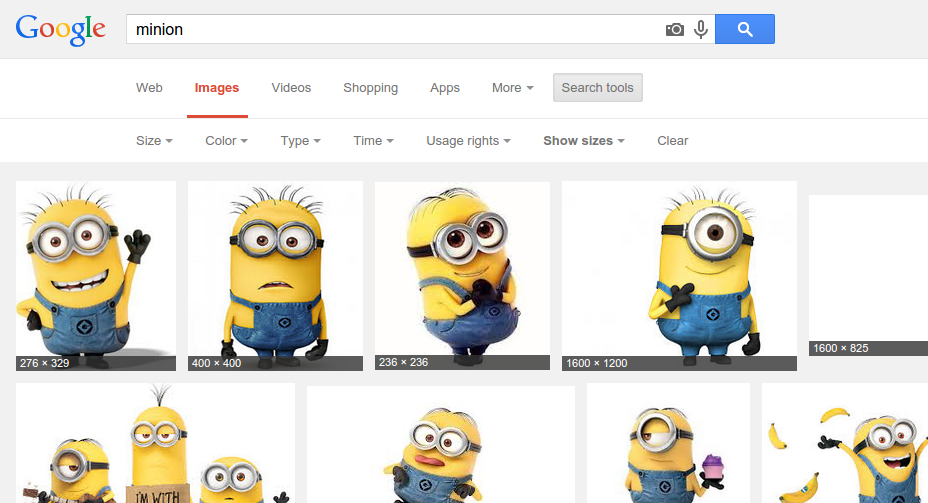This screenshot has width=928, height=503.
Task: Open the Color filter dropdown
Action: [x=227, y=141]
